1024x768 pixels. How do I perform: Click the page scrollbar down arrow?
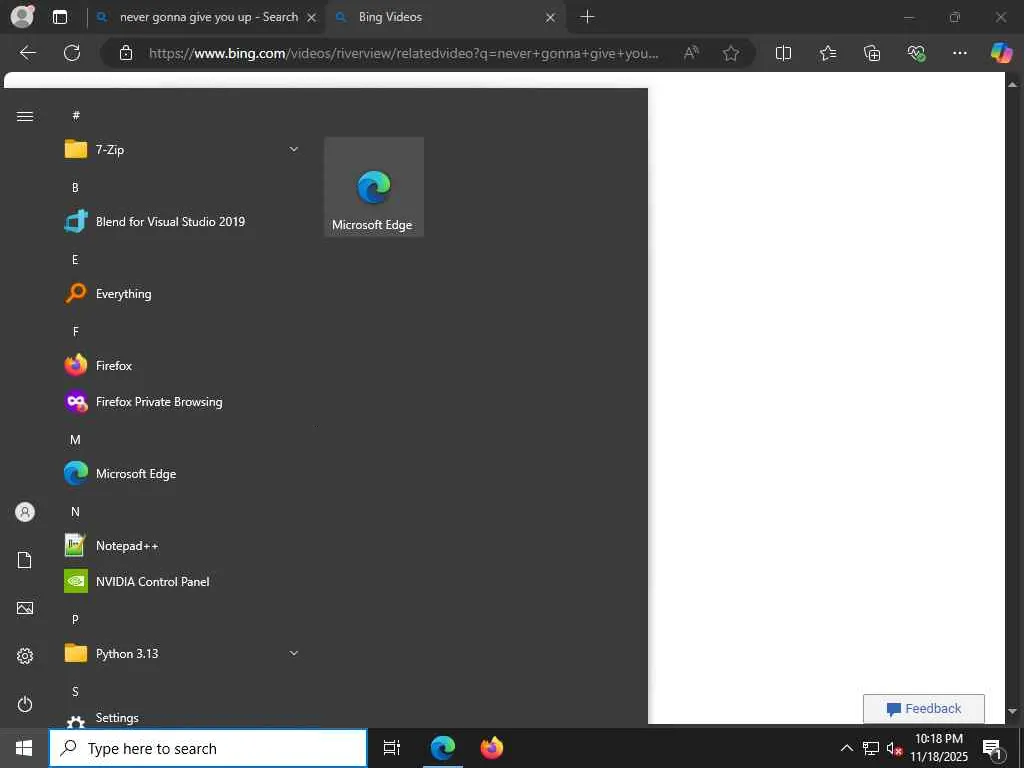(x=1013, y=711)
